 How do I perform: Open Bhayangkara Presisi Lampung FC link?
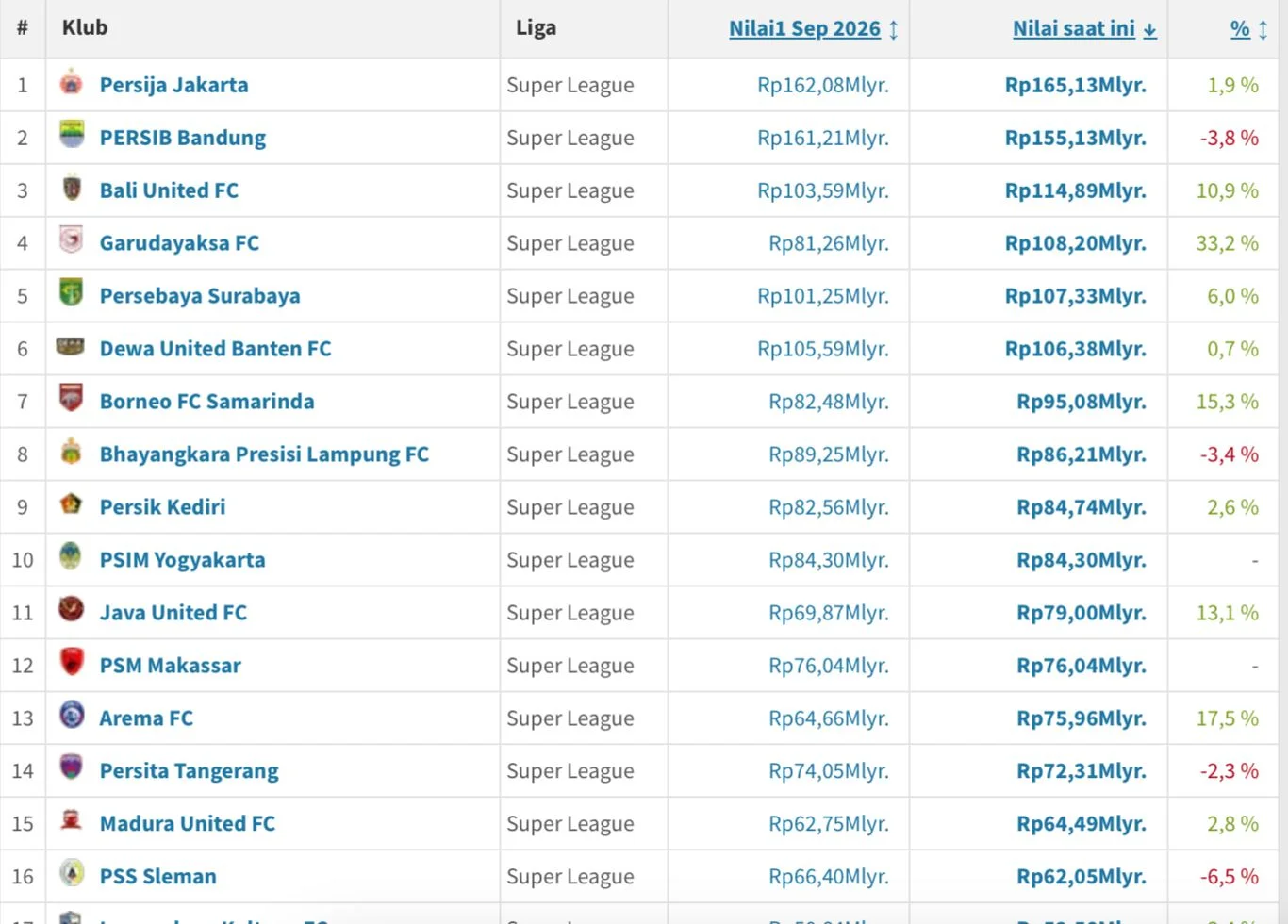pos(264,454)
